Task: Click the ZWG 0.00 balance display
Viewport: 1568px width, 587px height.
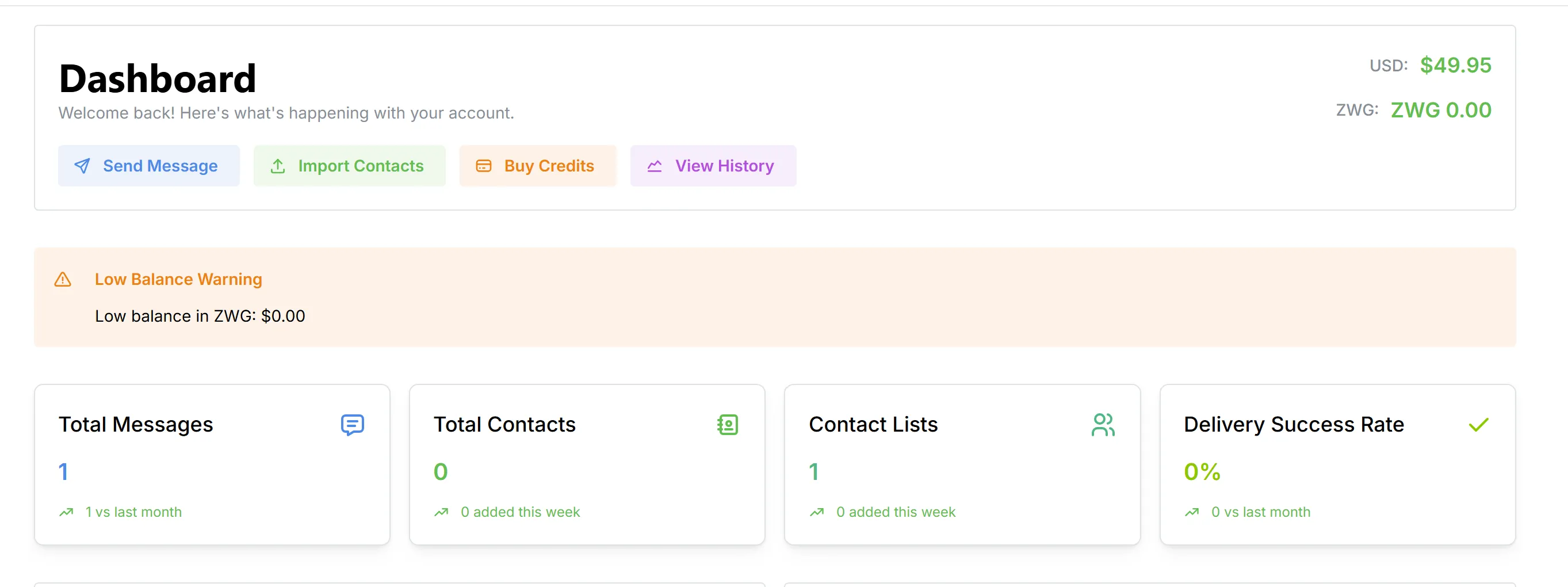Action: pyautogui.click(x=1441, y=110)
